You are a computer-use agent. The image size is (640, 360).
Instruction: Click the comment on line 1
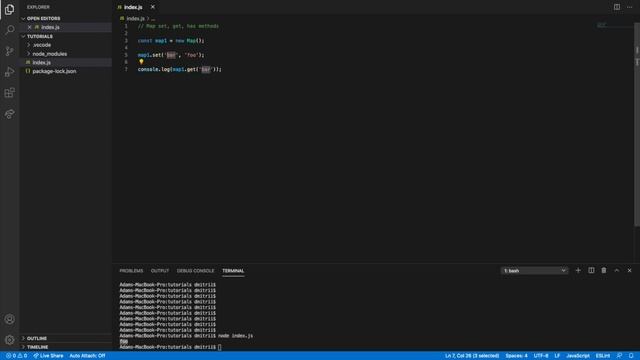pos(178,26)
